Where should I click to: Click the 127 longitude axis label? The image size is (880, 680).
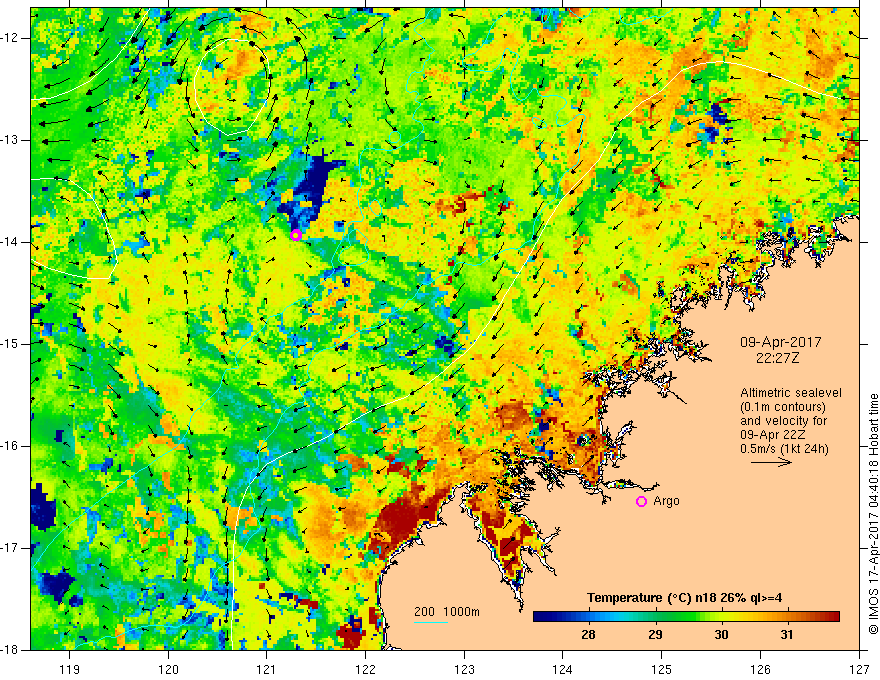point(859,669)
